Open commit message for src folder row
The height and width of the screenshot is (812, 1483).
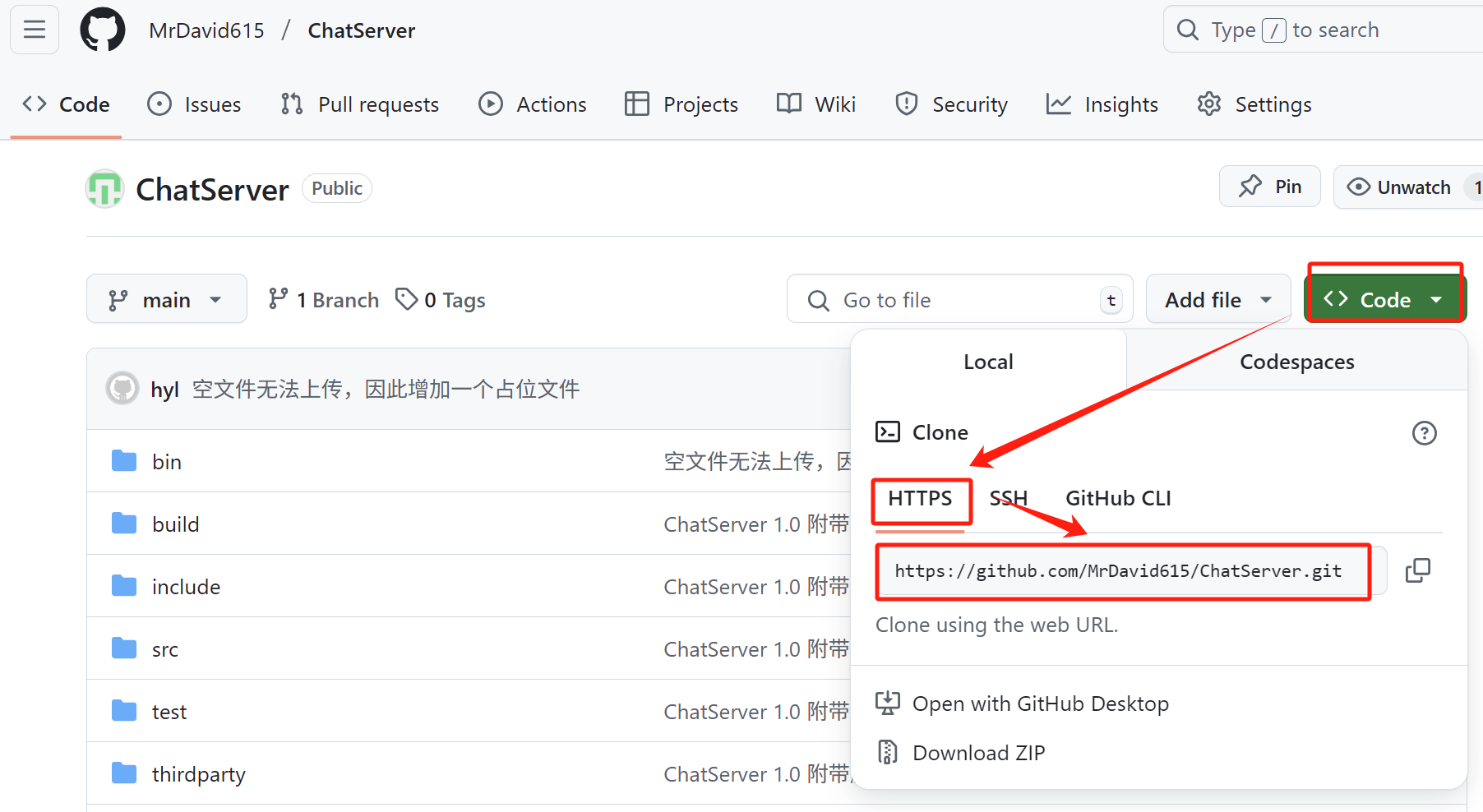[756, 649]
